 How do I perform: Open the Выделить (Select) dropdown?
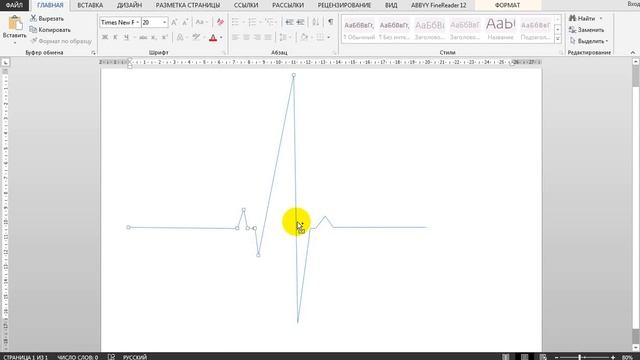tap(589, 41)
